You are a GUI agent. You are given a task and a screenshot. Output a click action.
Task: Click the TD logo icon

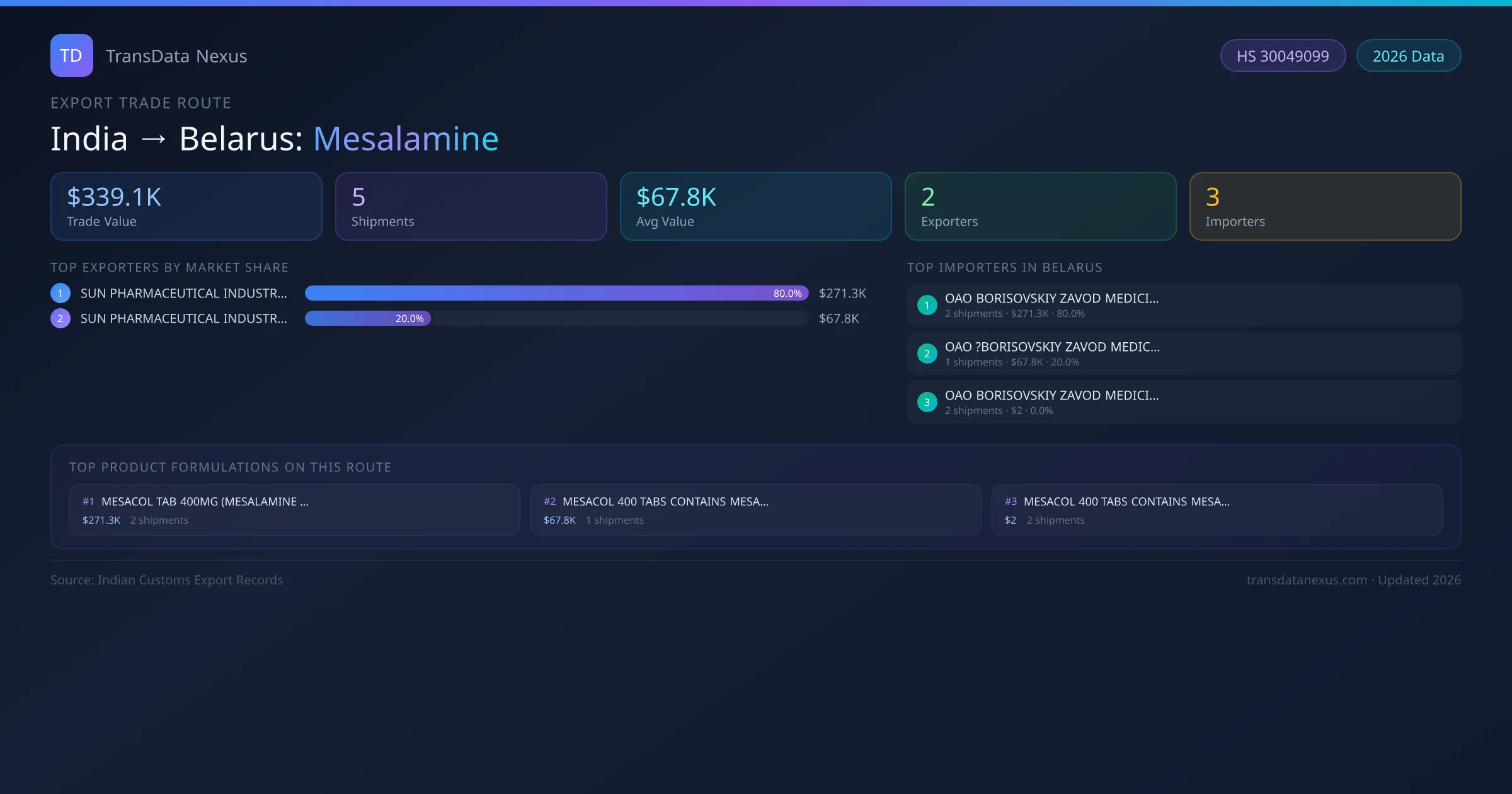click(x=71, y=55)
